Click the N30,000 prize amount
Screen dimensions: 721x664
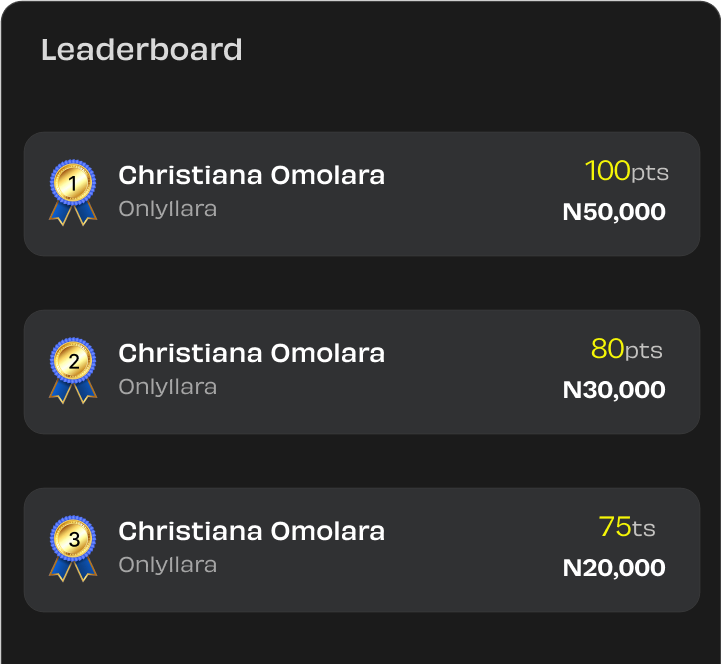(614, 390)
